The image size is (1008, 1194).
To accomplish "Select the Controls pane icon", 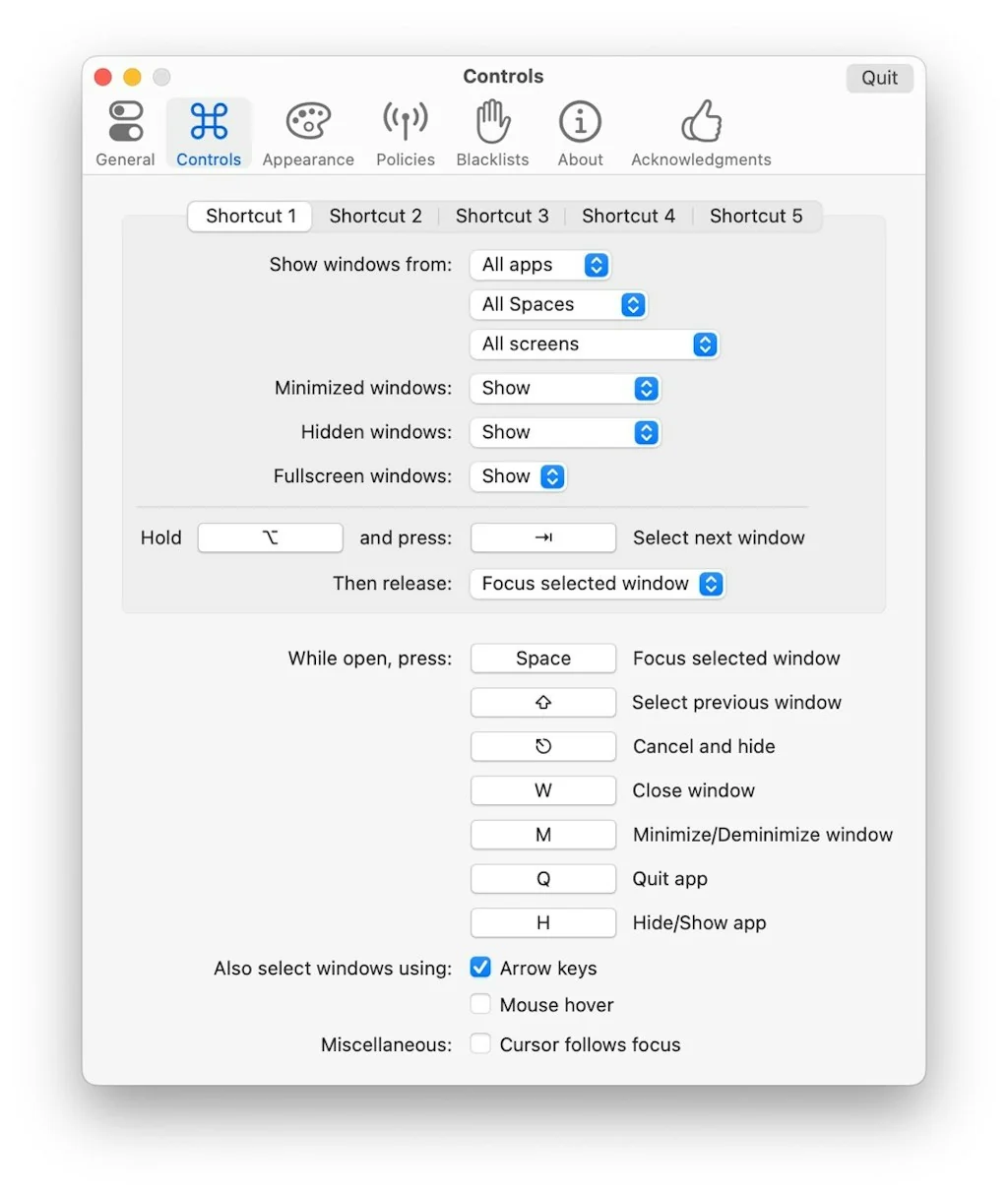I will click(208, 133).
